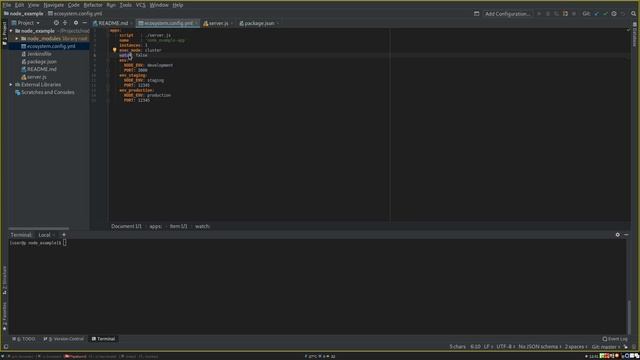Viewport: 640px width, 360px height.
Task: Click the locate-in-project target icon
Action: click(56, 23)
